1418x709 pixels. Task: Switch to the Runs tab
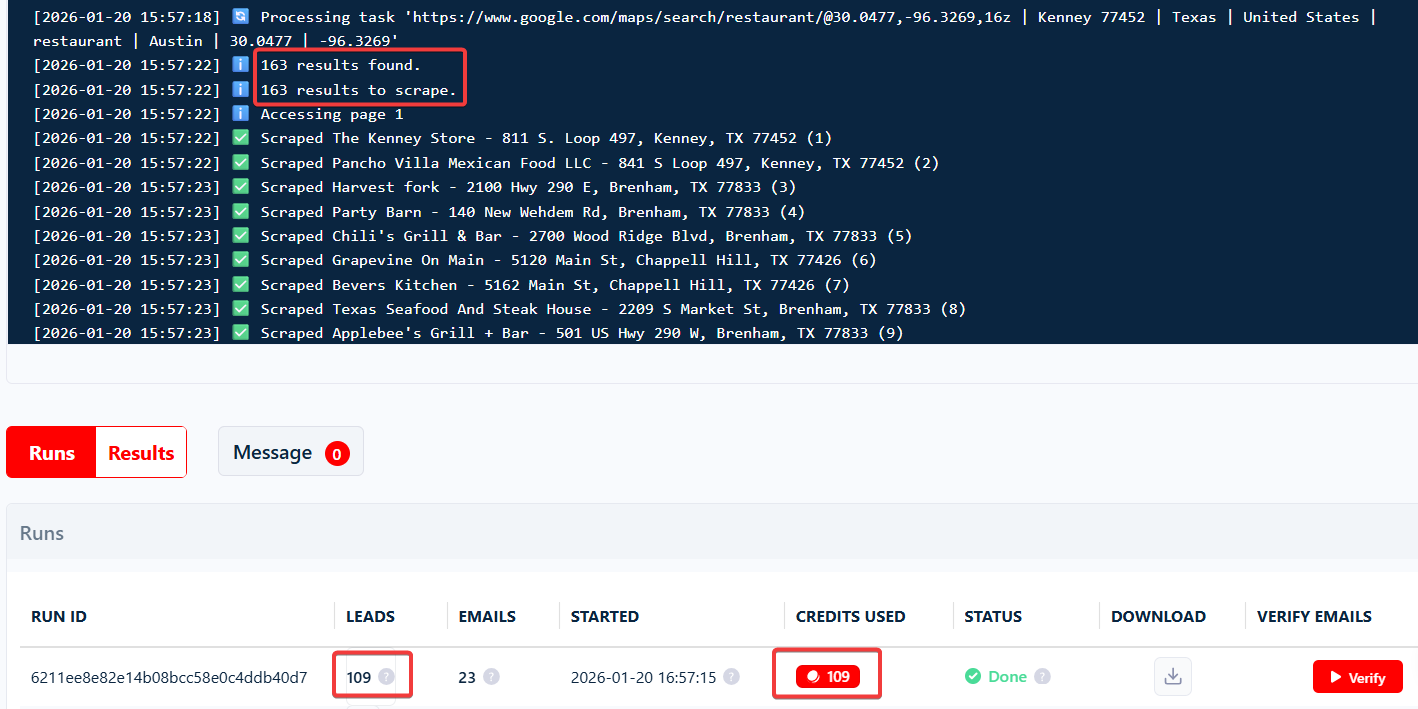tap(52, 453)
